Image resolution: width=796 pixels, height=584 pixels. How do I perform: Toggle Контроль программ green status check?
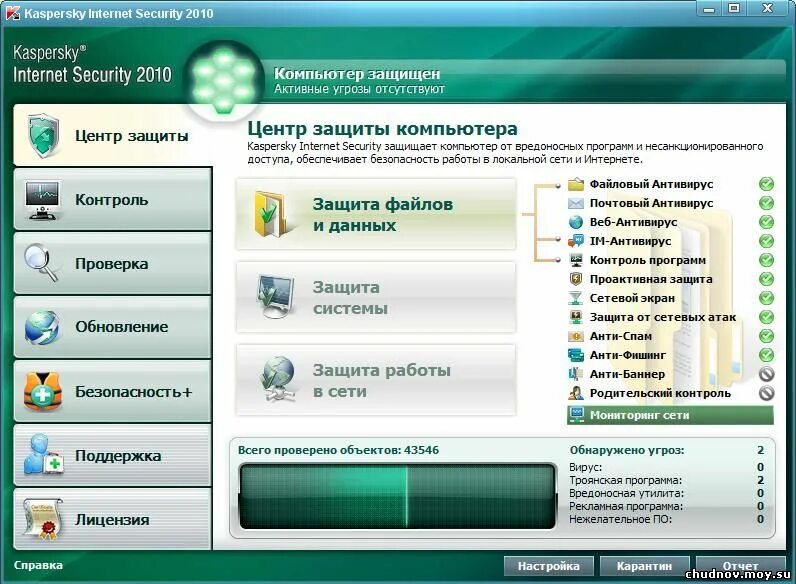coord(767,260)
